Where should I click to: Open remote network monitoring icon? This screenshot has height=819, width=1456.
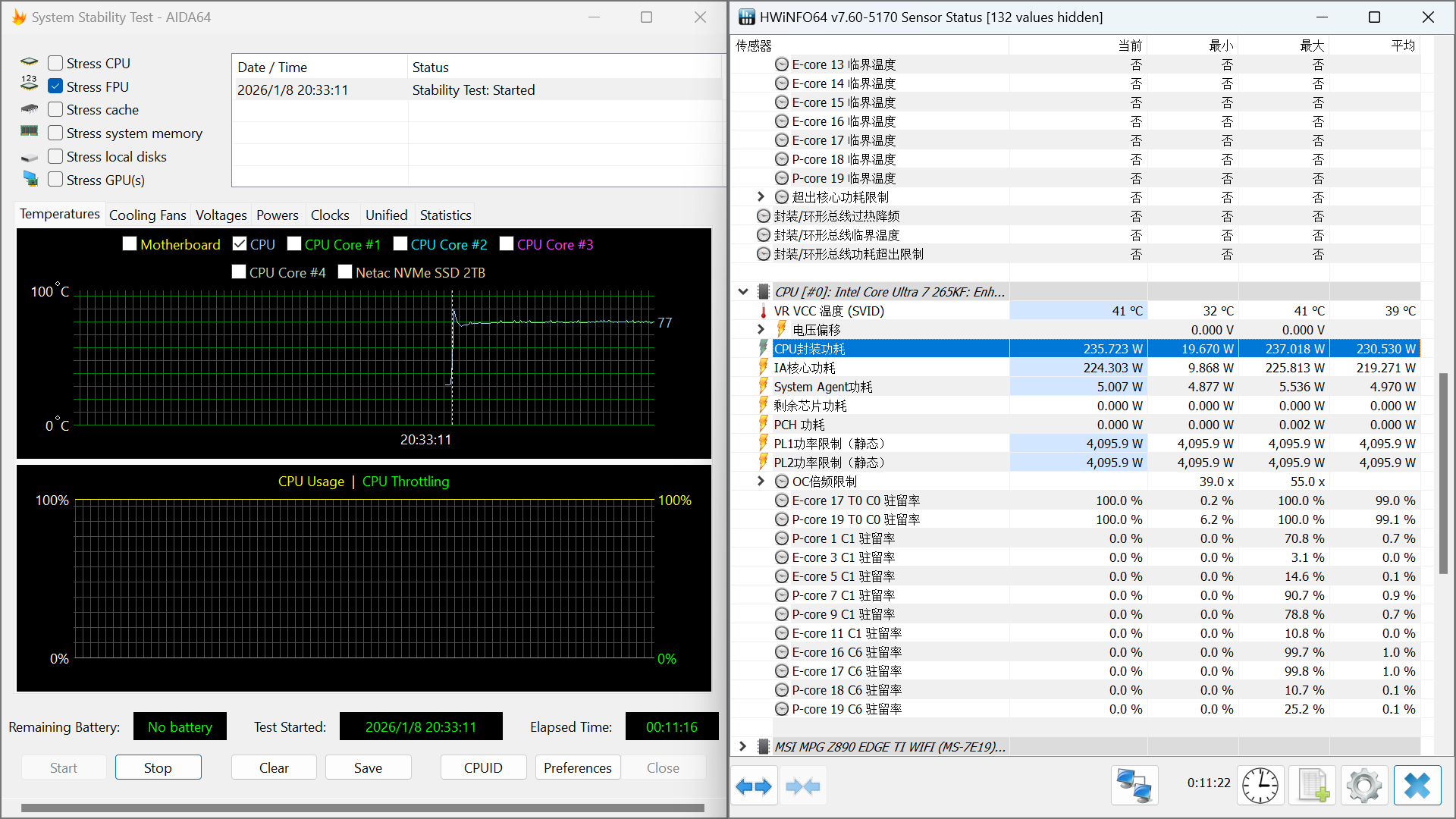tap(1134, 786)
